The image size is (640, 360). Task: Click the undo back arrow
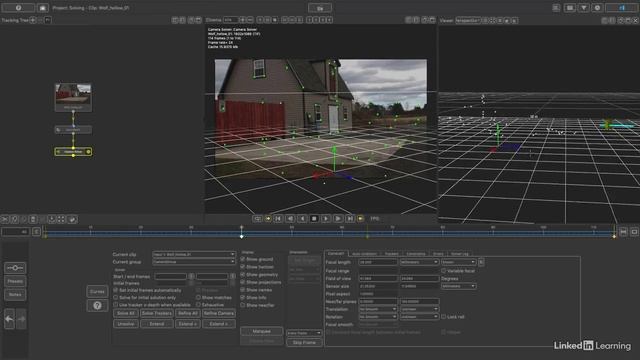(9, 319)
